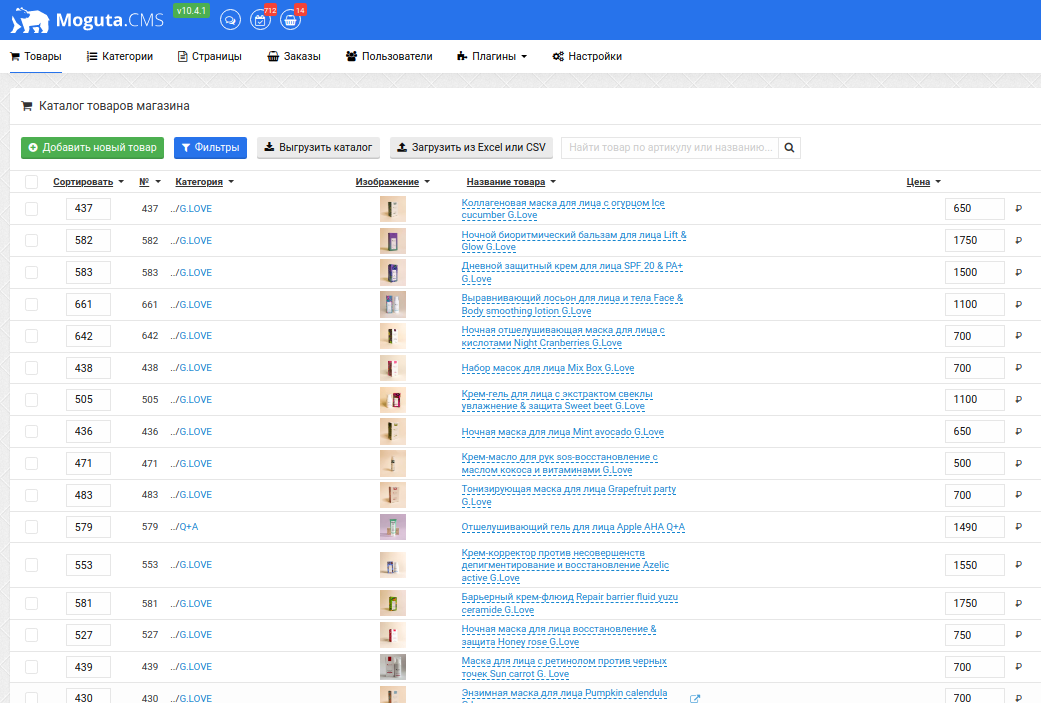Open the Заказы section

pyautogui.click(x=294, y=56)
